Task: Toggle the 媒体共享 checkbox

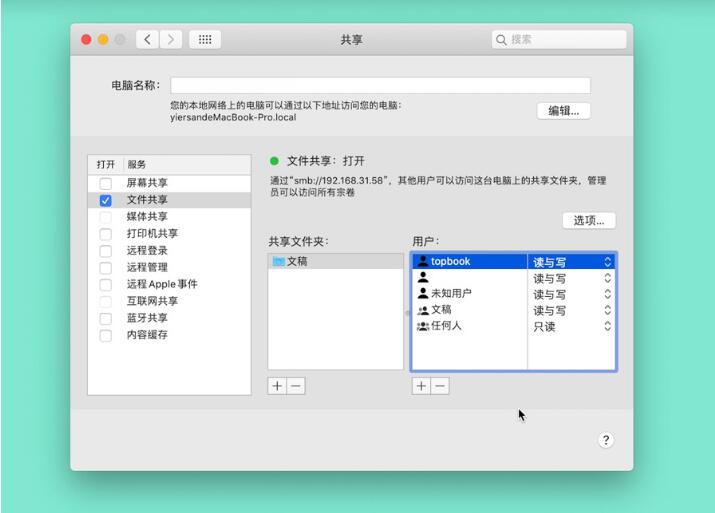Action: coord(105,217)
